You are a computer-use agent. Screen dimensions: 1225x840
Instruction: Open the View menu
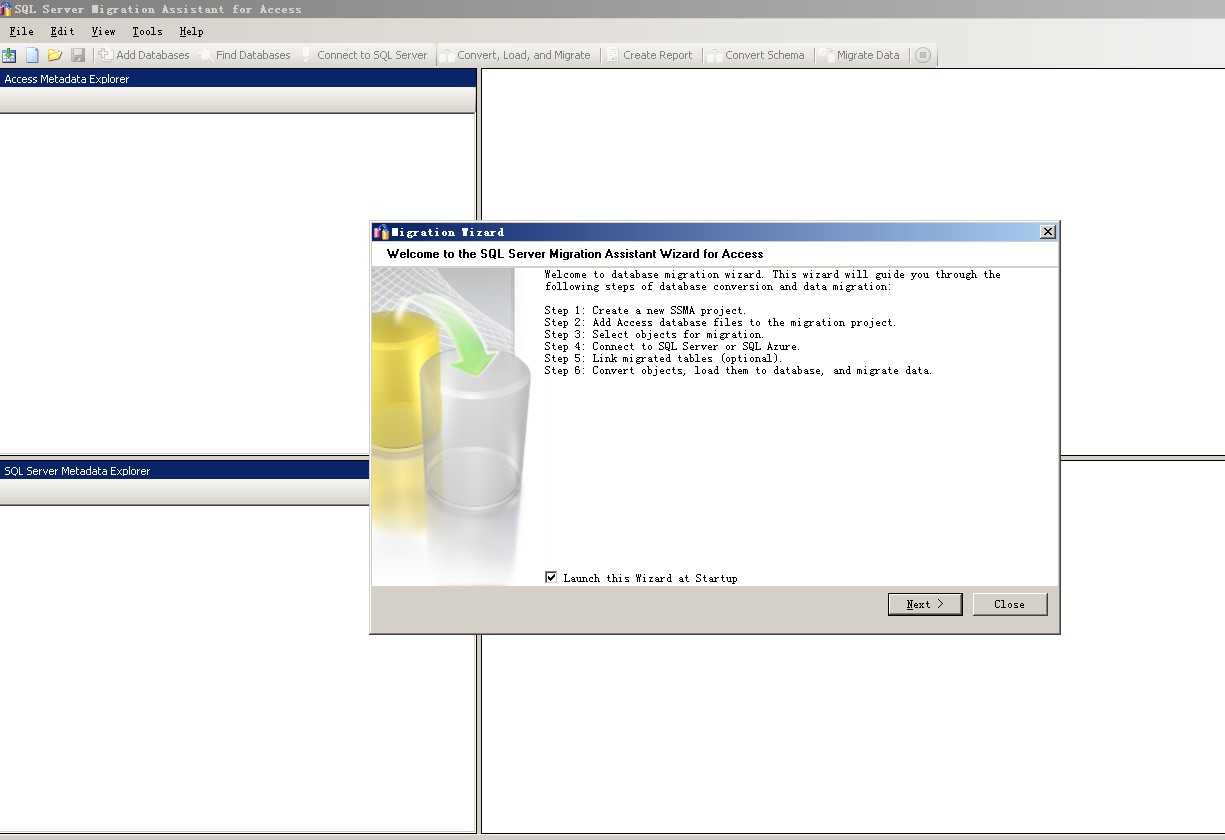tap(103, 31)
